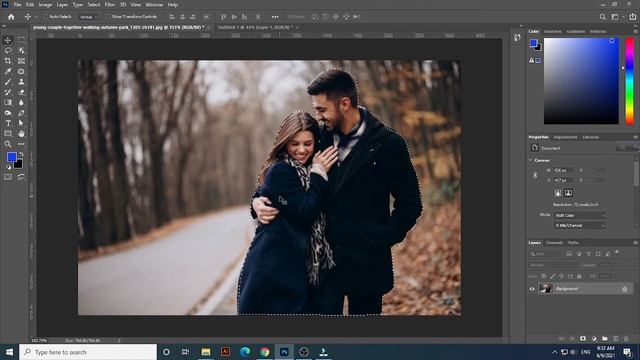Open the Layers panel options menu

pos(636,242)
